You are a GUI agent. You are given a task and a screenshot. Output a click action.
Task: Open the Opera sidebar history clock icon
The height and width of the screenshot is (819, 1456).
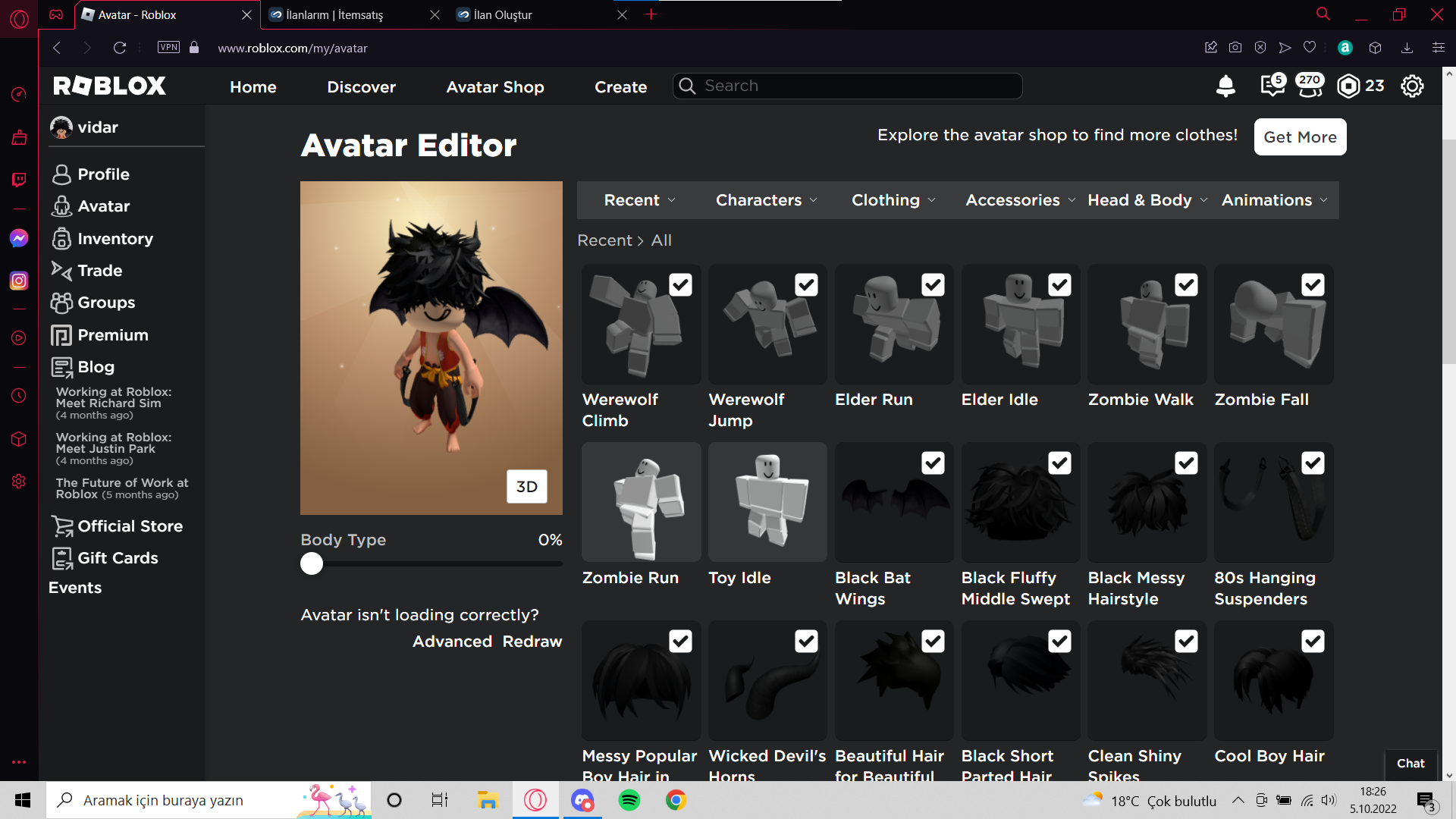tap(19, 396)
